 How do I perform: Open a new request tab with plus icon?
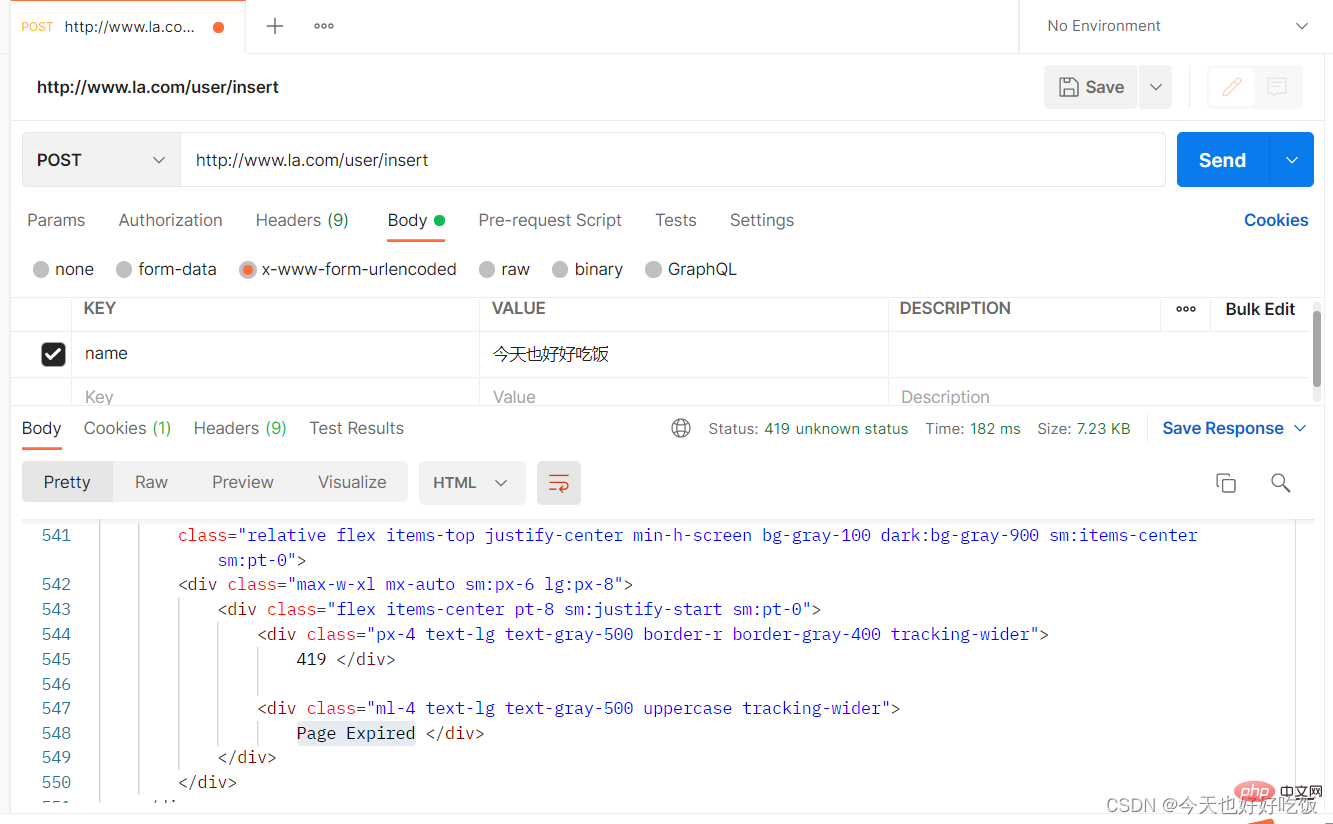(275, 26)
